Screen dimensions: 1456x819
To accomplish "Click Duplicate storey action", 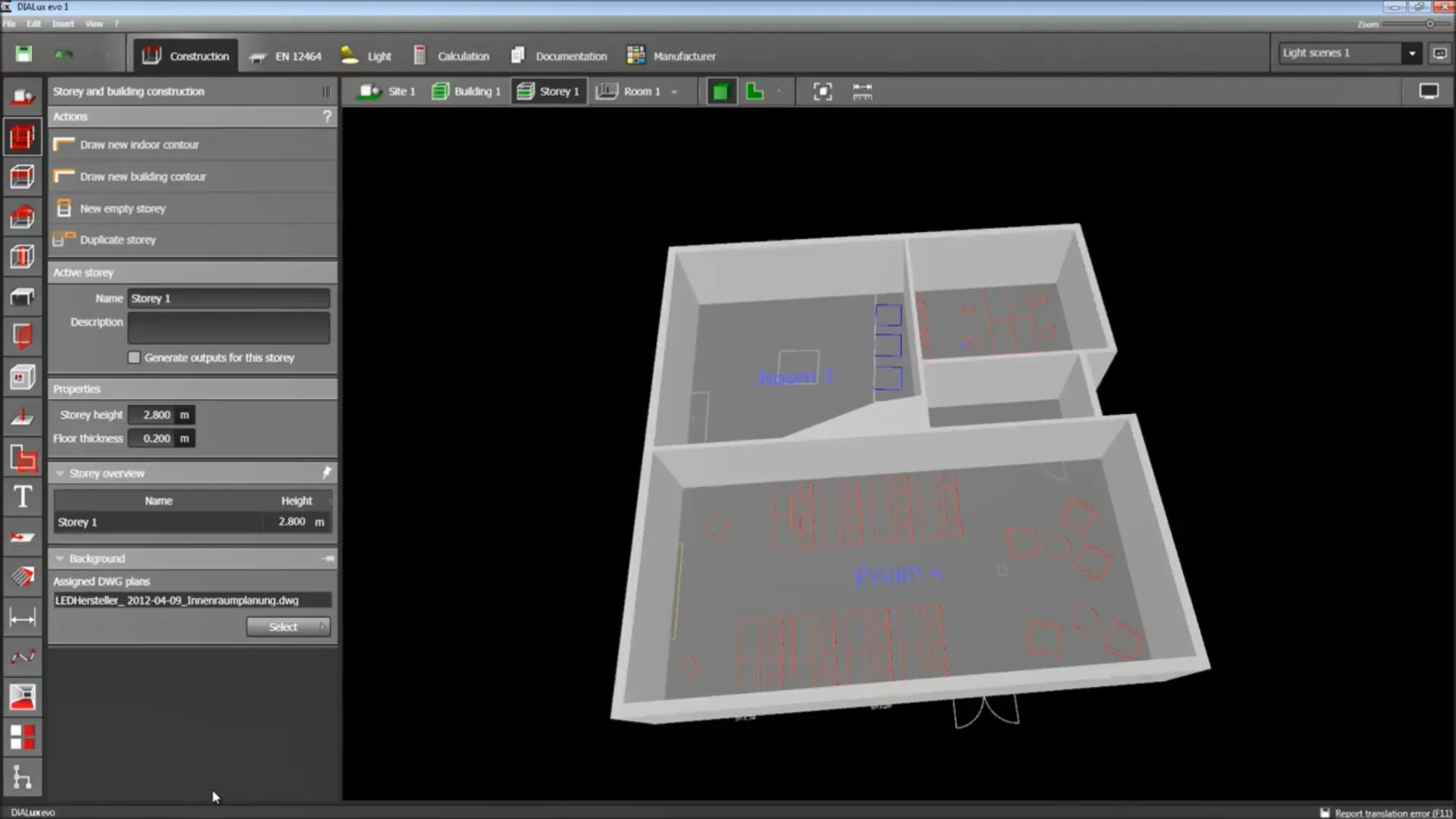I will point(118,240).
